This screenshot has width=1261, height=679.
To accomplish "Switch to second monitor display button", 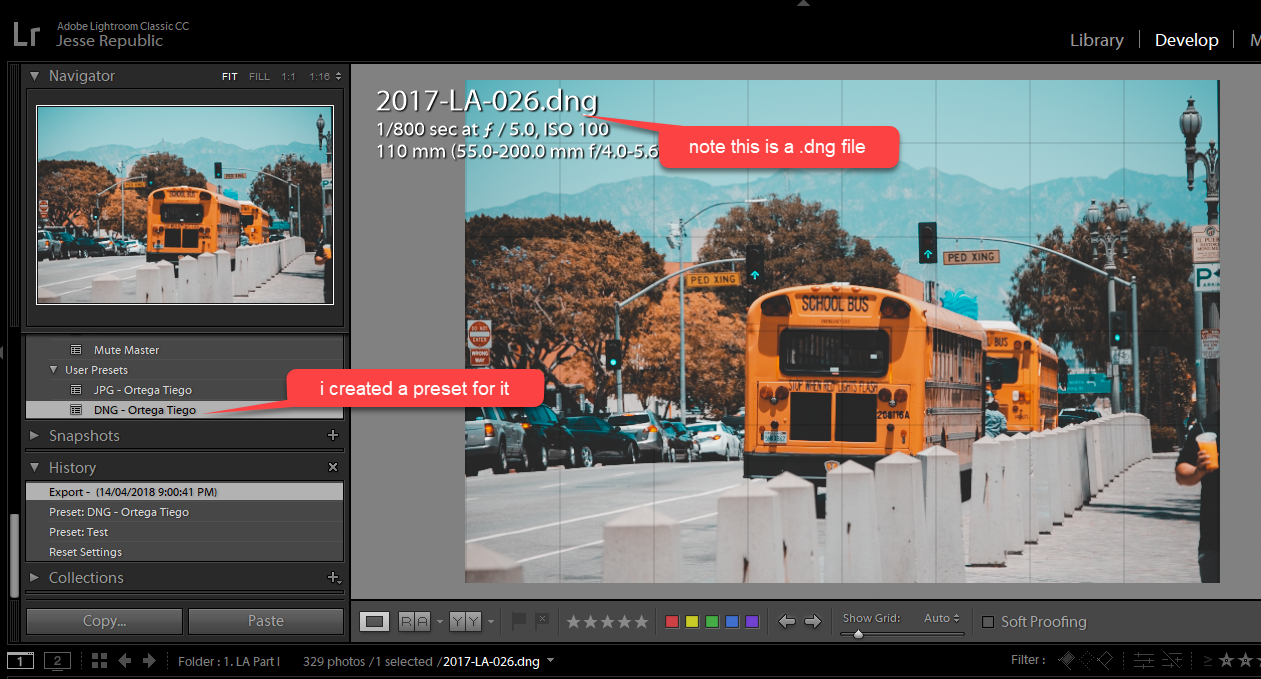I will click(x=57, y=661).
